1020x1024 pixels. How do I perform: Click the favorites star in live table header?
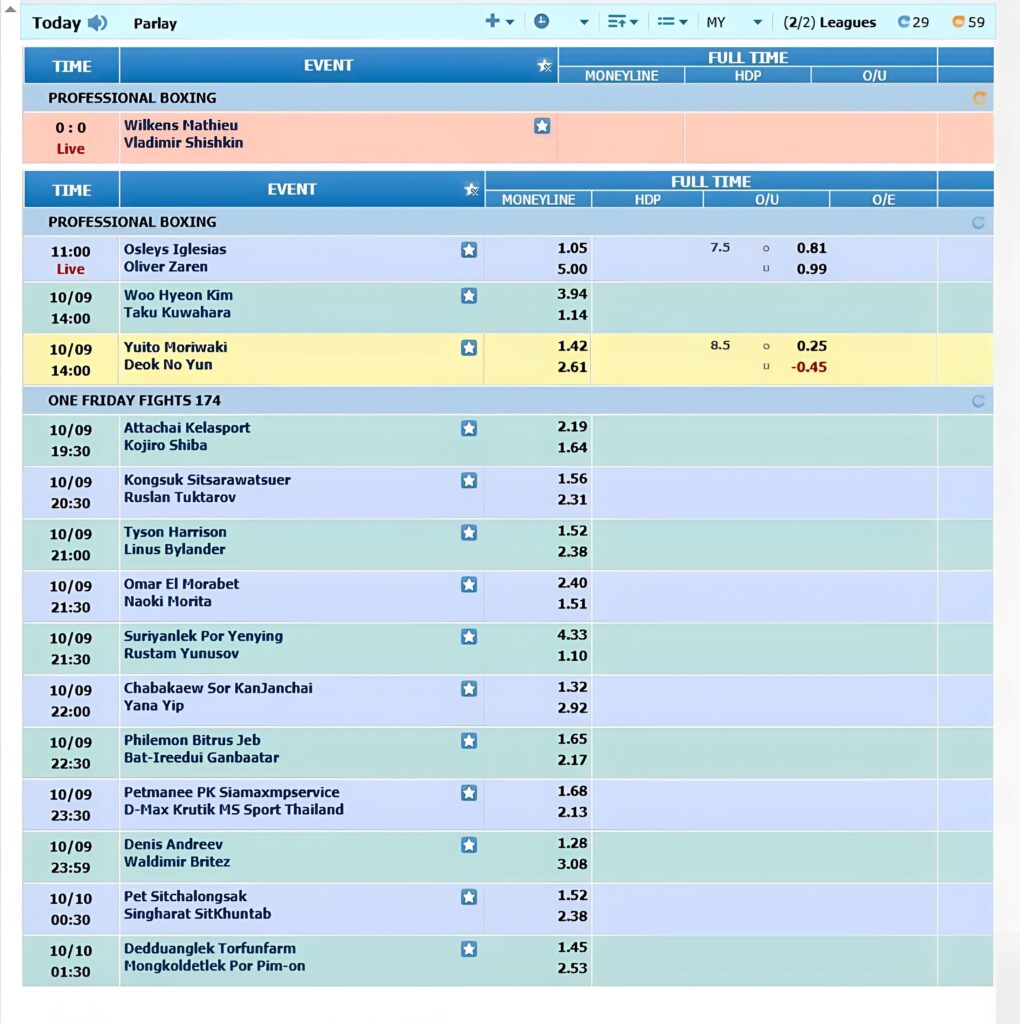point(544,65)
